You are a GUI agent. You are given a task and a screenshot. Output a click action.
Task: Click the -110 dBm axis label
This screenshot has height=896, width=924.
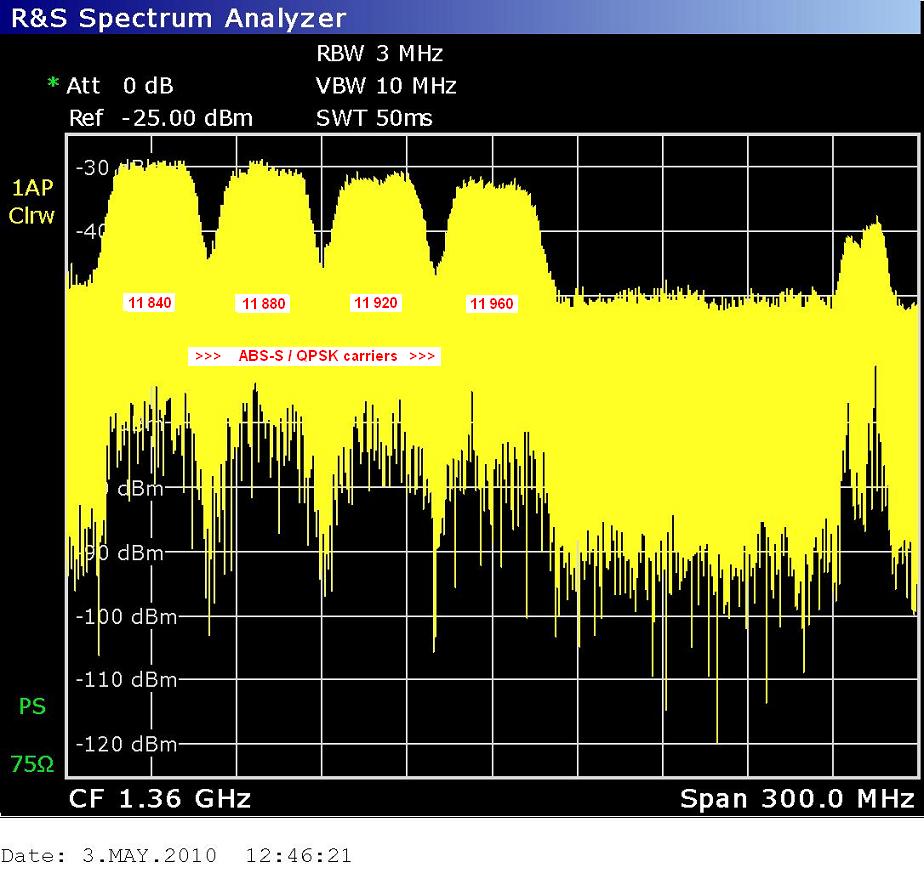point(125,680)
